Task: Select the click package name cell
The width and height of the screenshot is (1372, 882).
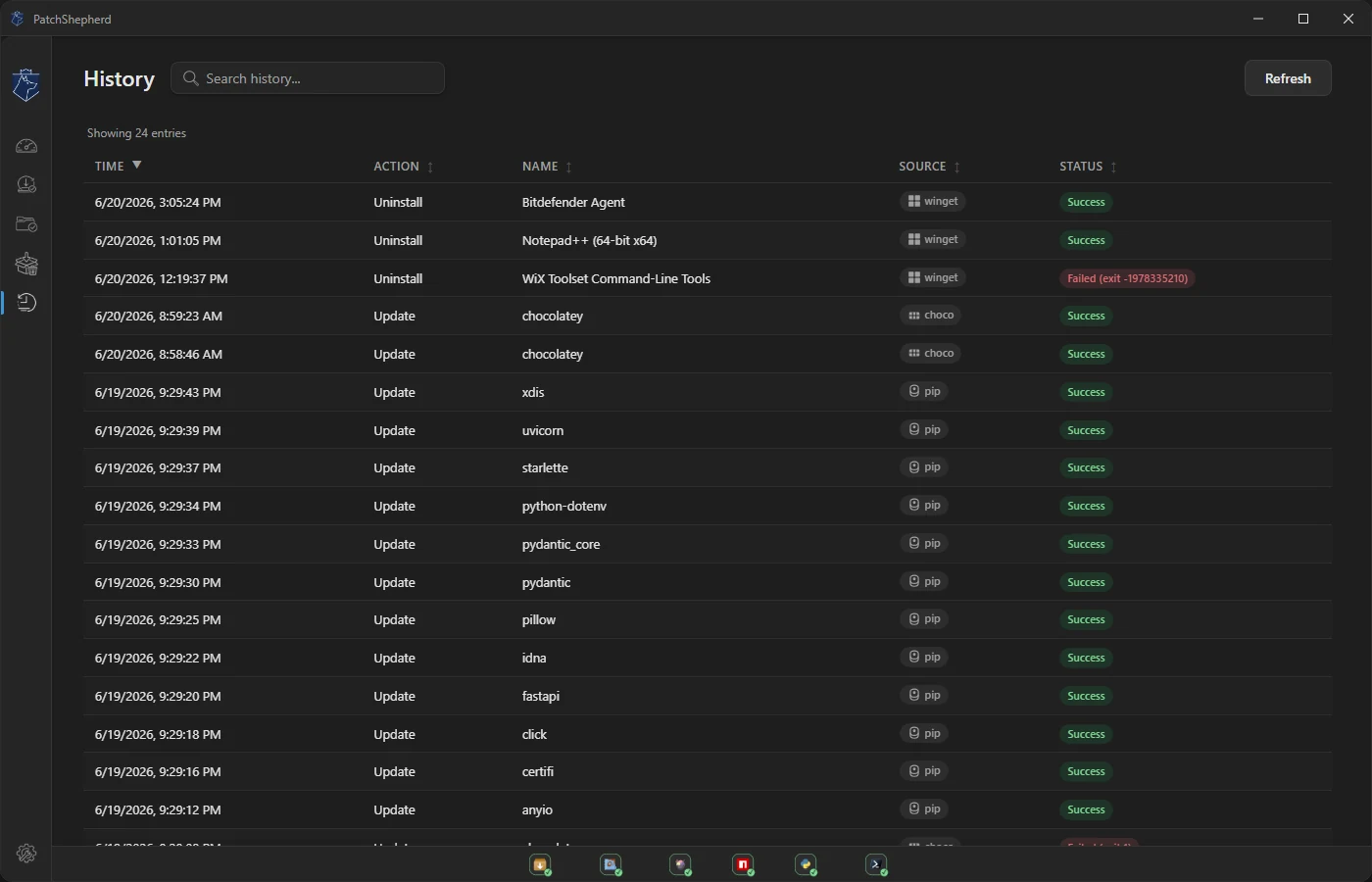Action: pyautogui.click(x=534, y=734)
